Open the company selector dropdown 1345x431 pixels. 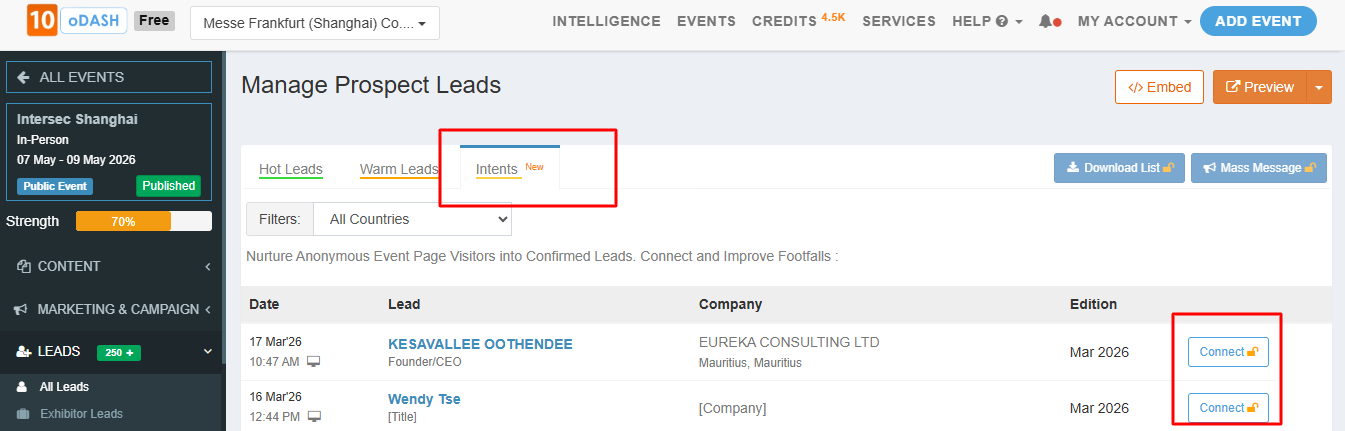pyautogui.click(x=314, y=23)
